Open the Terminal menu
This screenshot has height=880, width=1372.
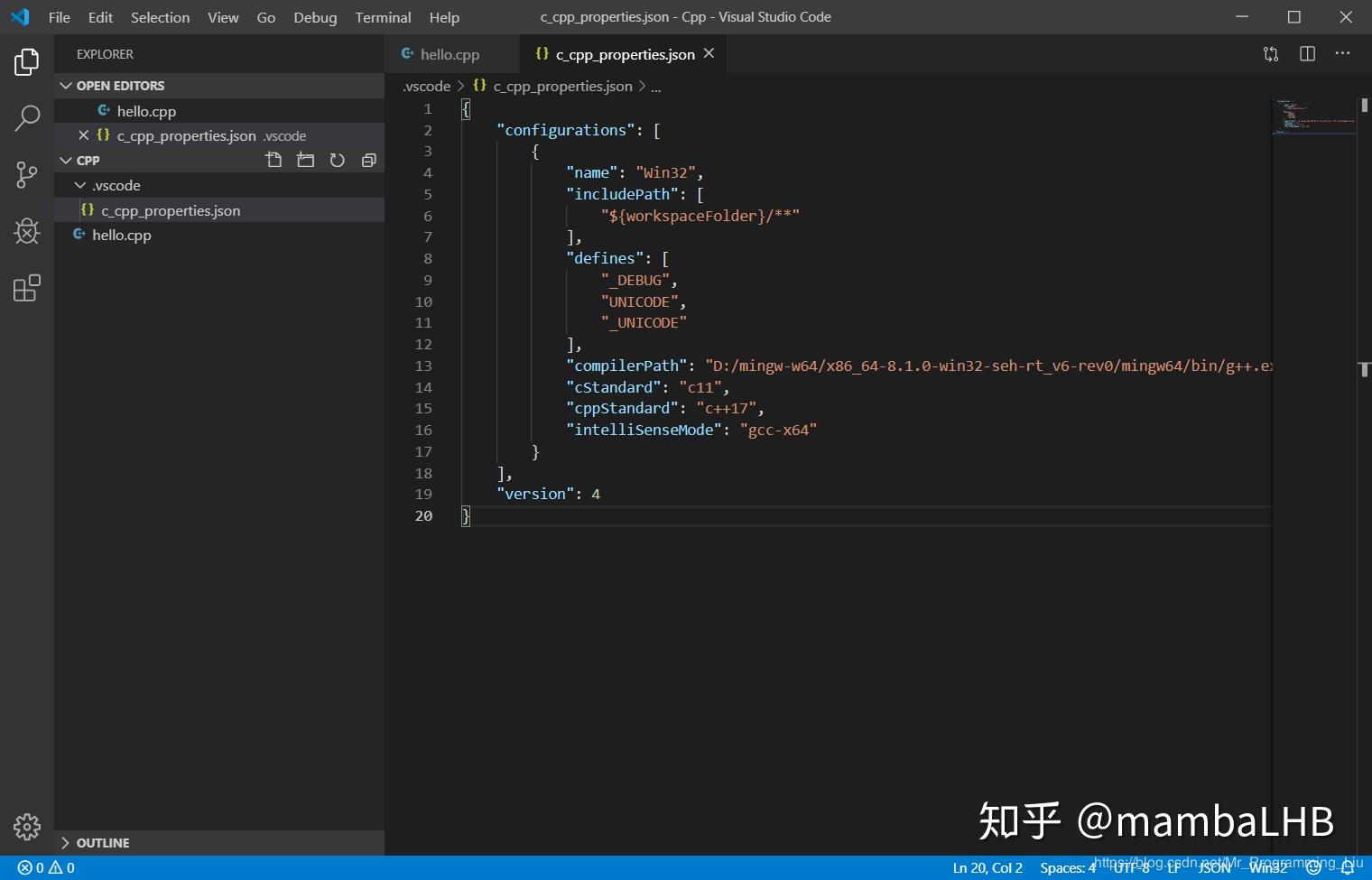coord(383,17)
